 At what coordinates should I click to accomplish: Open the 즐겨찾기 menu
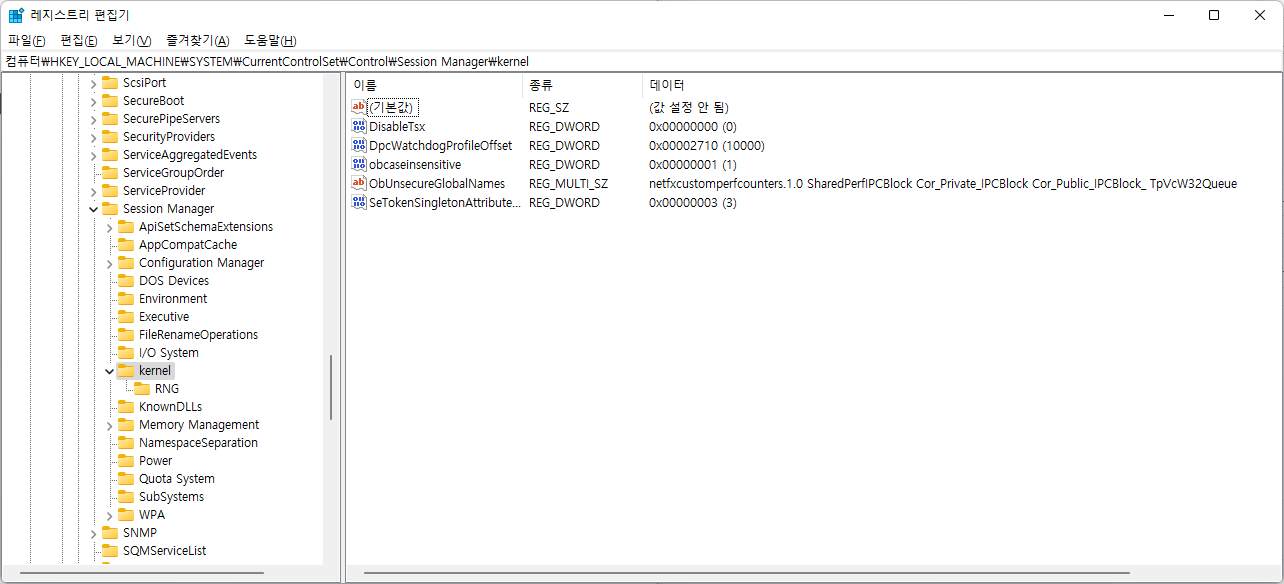tap(198, 41)
